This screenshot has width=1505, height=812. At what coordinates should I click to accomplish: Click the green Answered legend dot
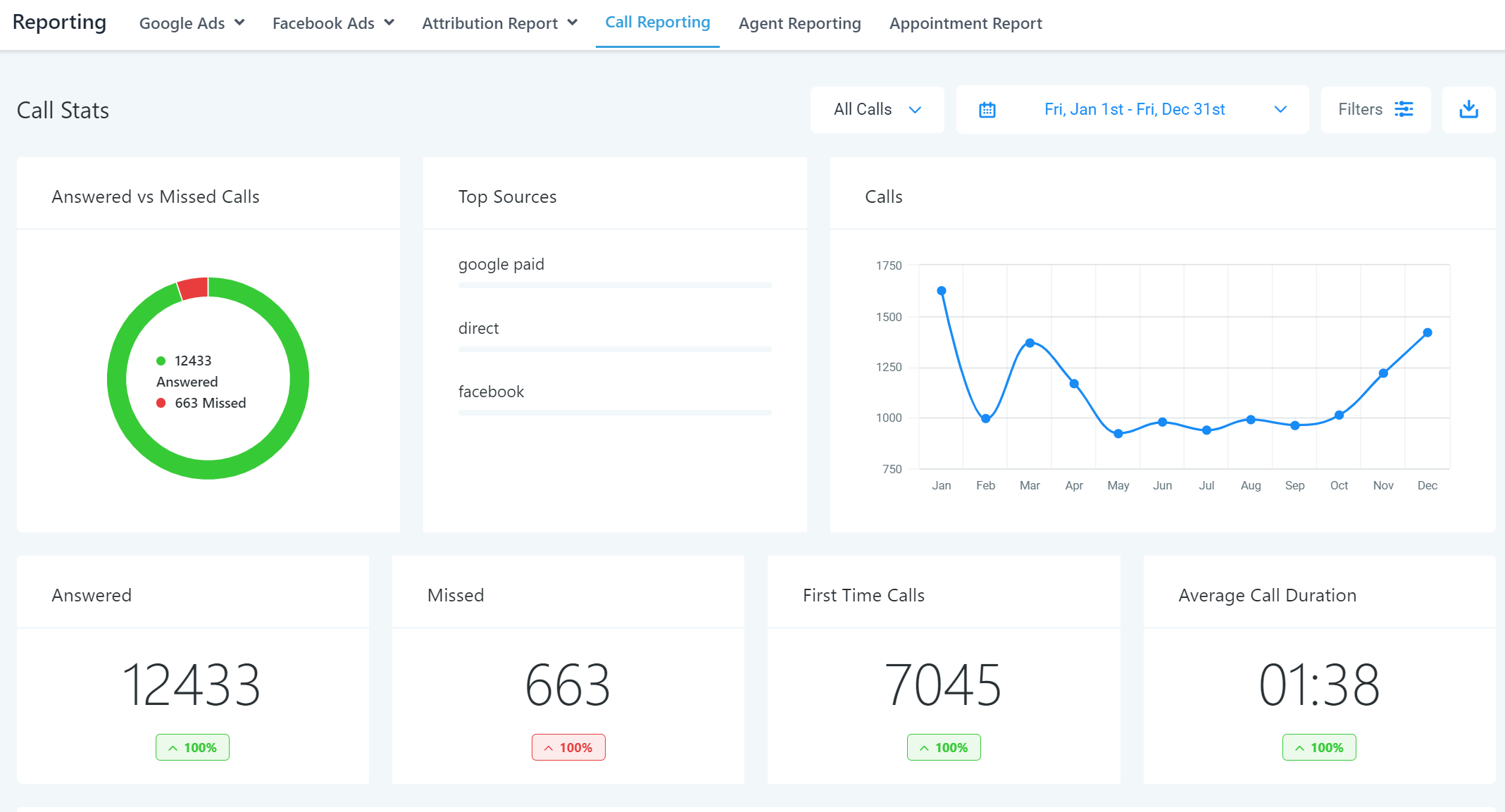point(161,361)
